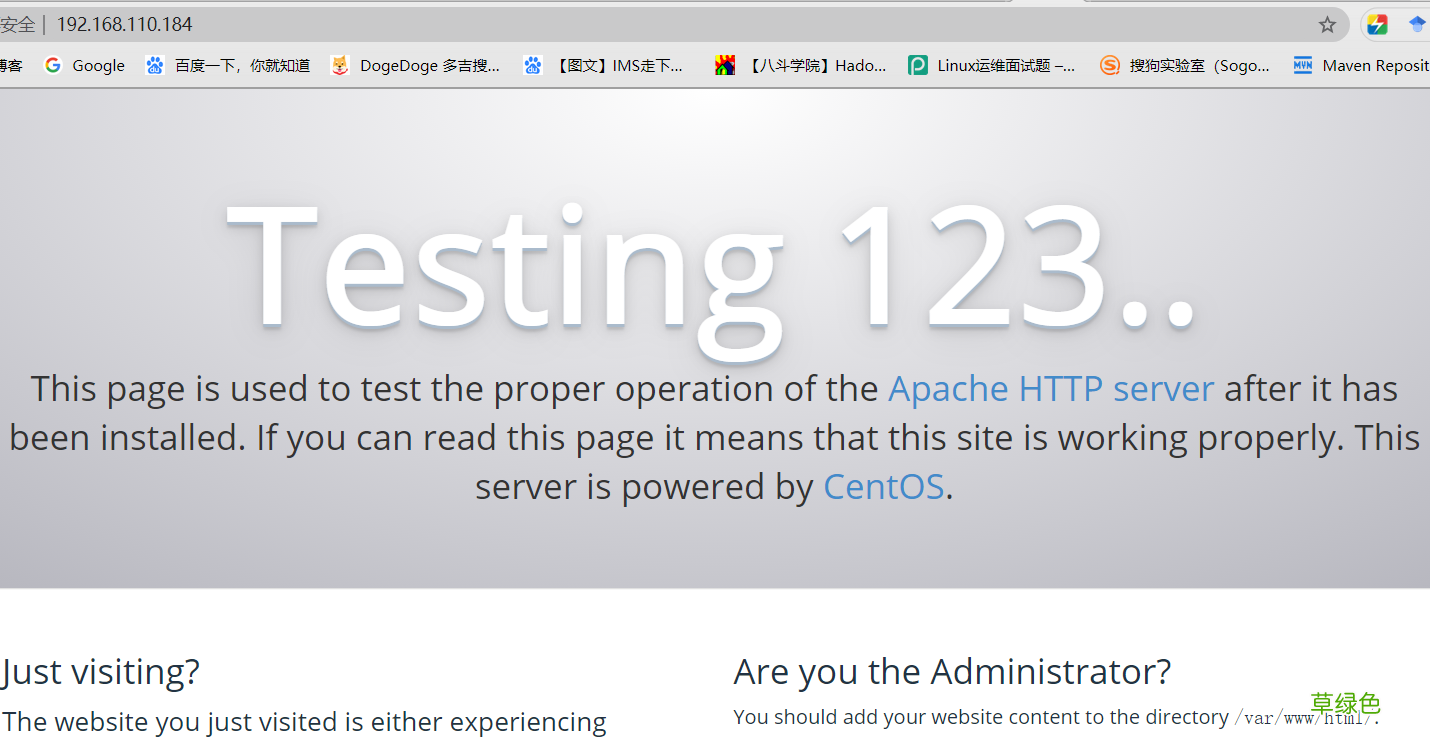The height and width of the screenshot is (737, 1430).
Task: Open the 【八斗学院】Hadoop bookmark
Action: [x=800, y=65]
